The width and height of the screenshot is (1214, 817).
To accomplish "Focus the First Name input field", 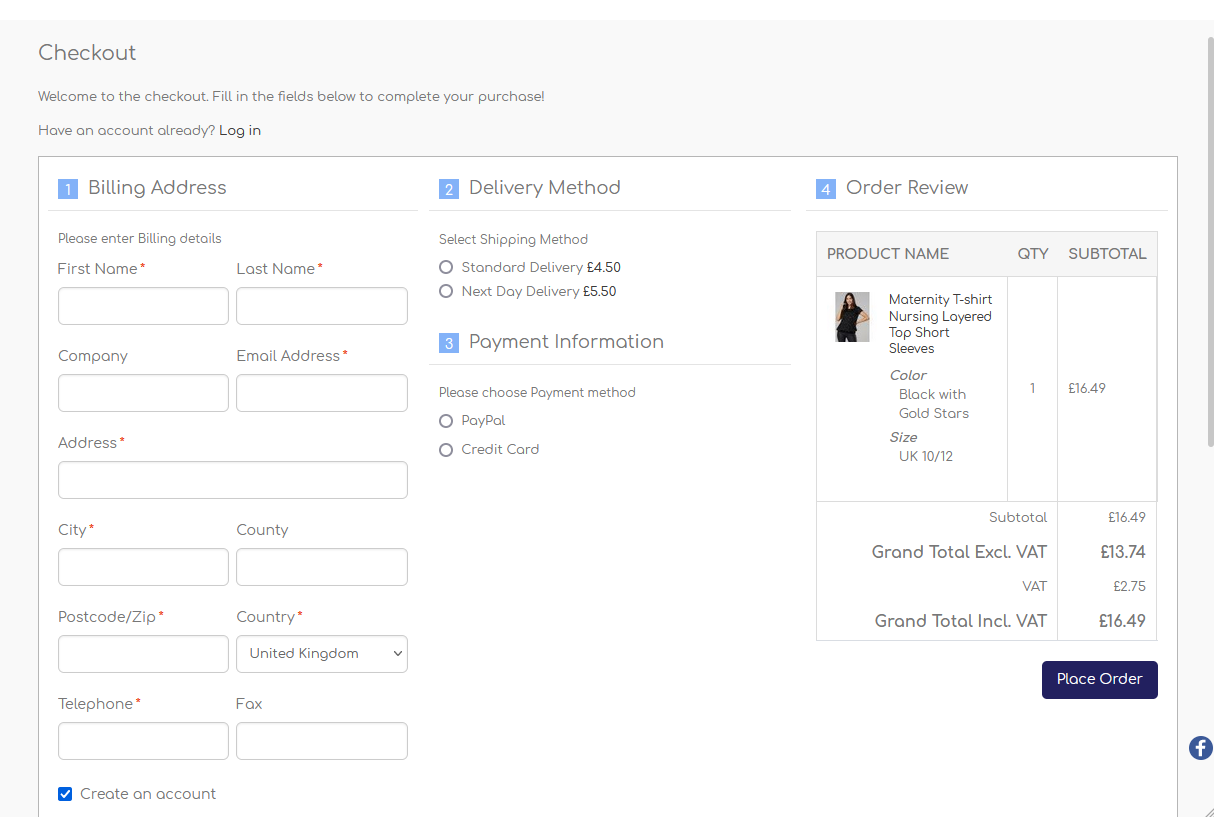I will click(x=143, y=306).
